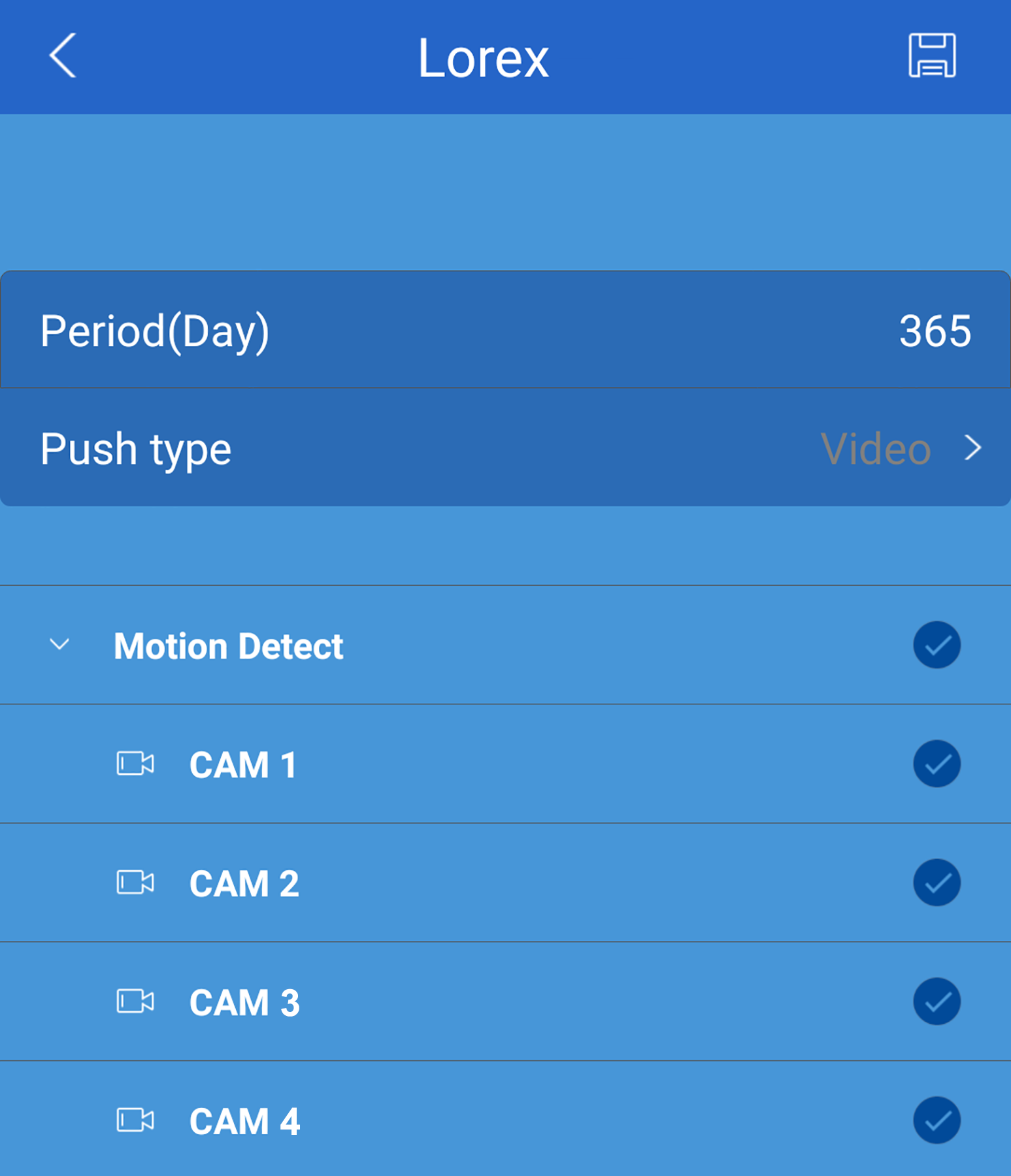Open the Push type arrow
Image resolution: width=1011 pixels, height=1176 pixels.
[x=973, y=448]
